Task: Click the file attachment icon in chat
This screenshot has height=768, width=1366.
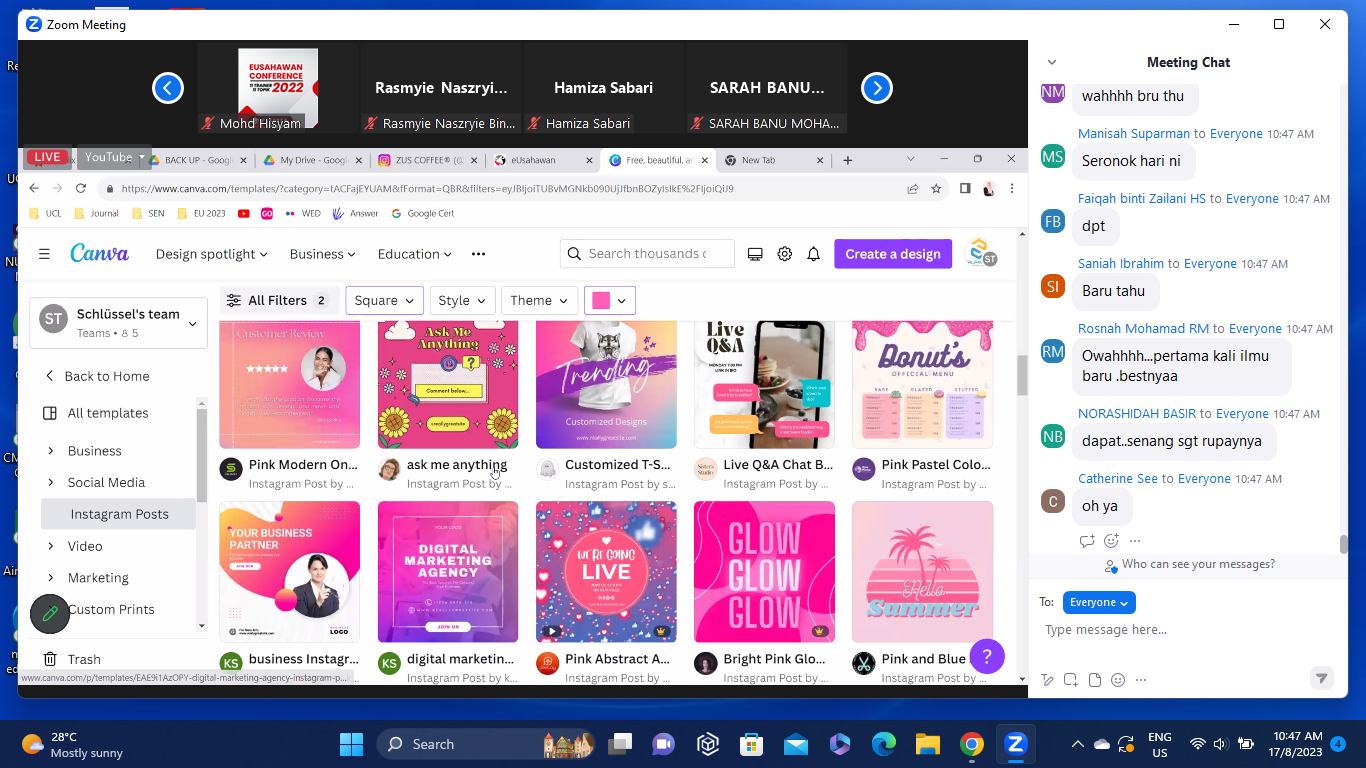Action: [1094, 680]
